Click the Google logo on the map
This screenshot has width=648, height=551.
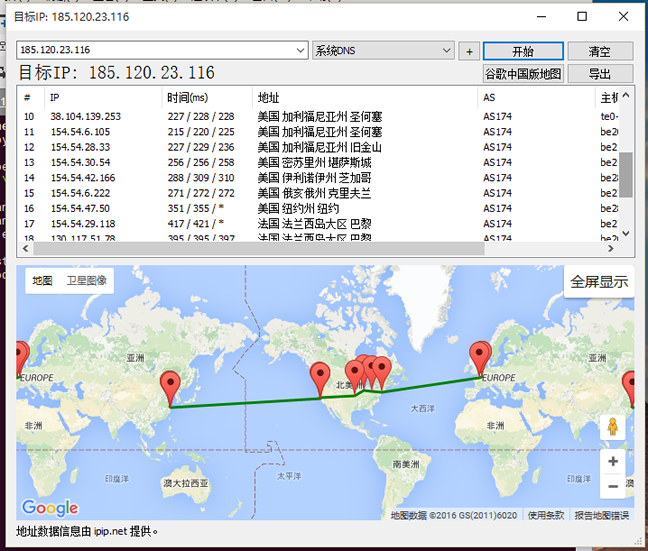pos(50,508)
